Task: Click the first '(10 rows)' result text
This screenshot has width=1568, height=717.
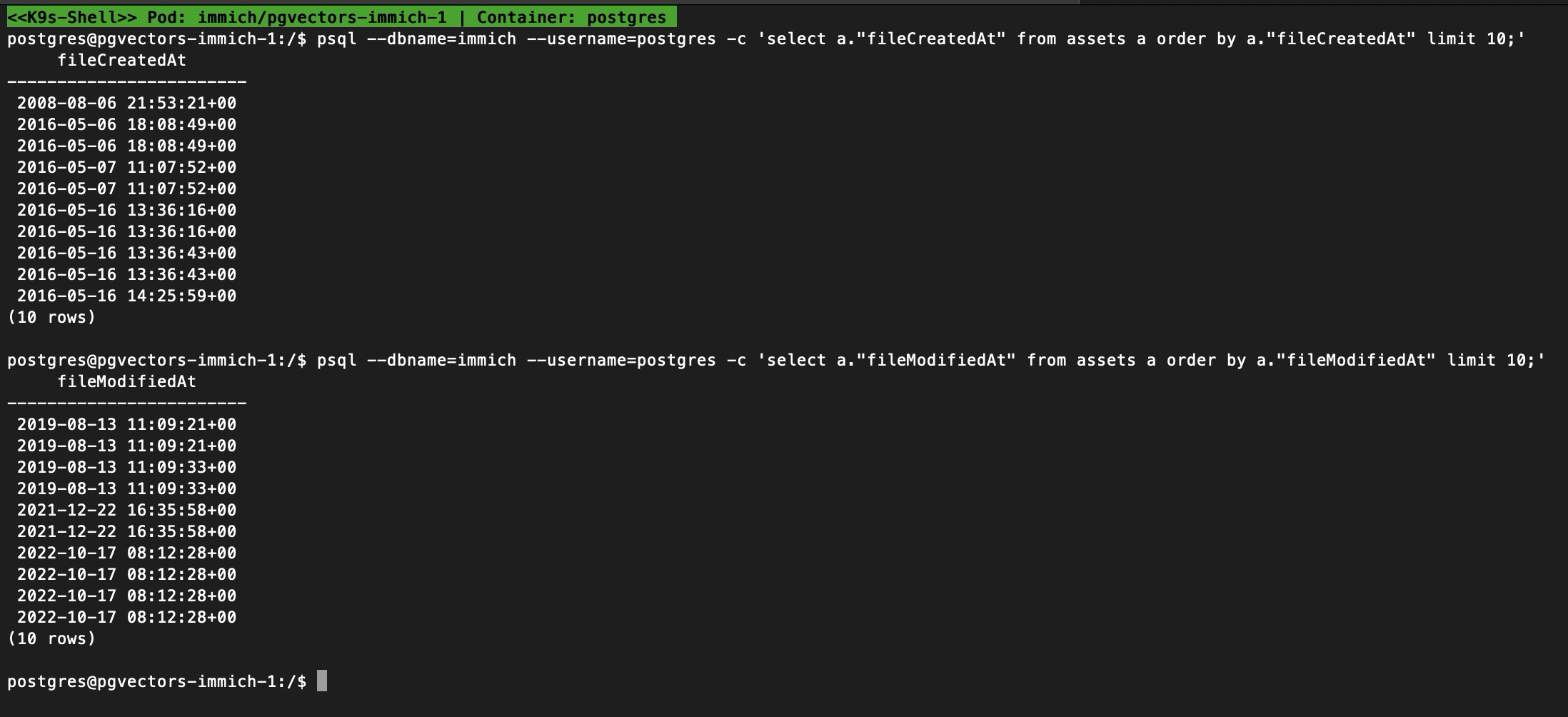Action: tap(51, 318)
